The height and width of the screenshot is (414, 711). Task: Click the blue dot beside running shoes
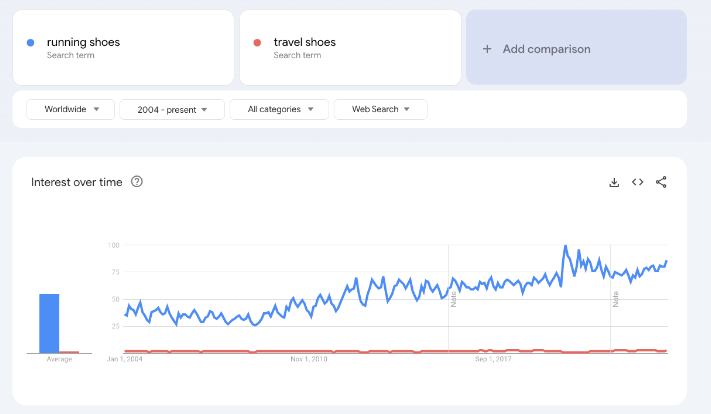click(31, 42)
